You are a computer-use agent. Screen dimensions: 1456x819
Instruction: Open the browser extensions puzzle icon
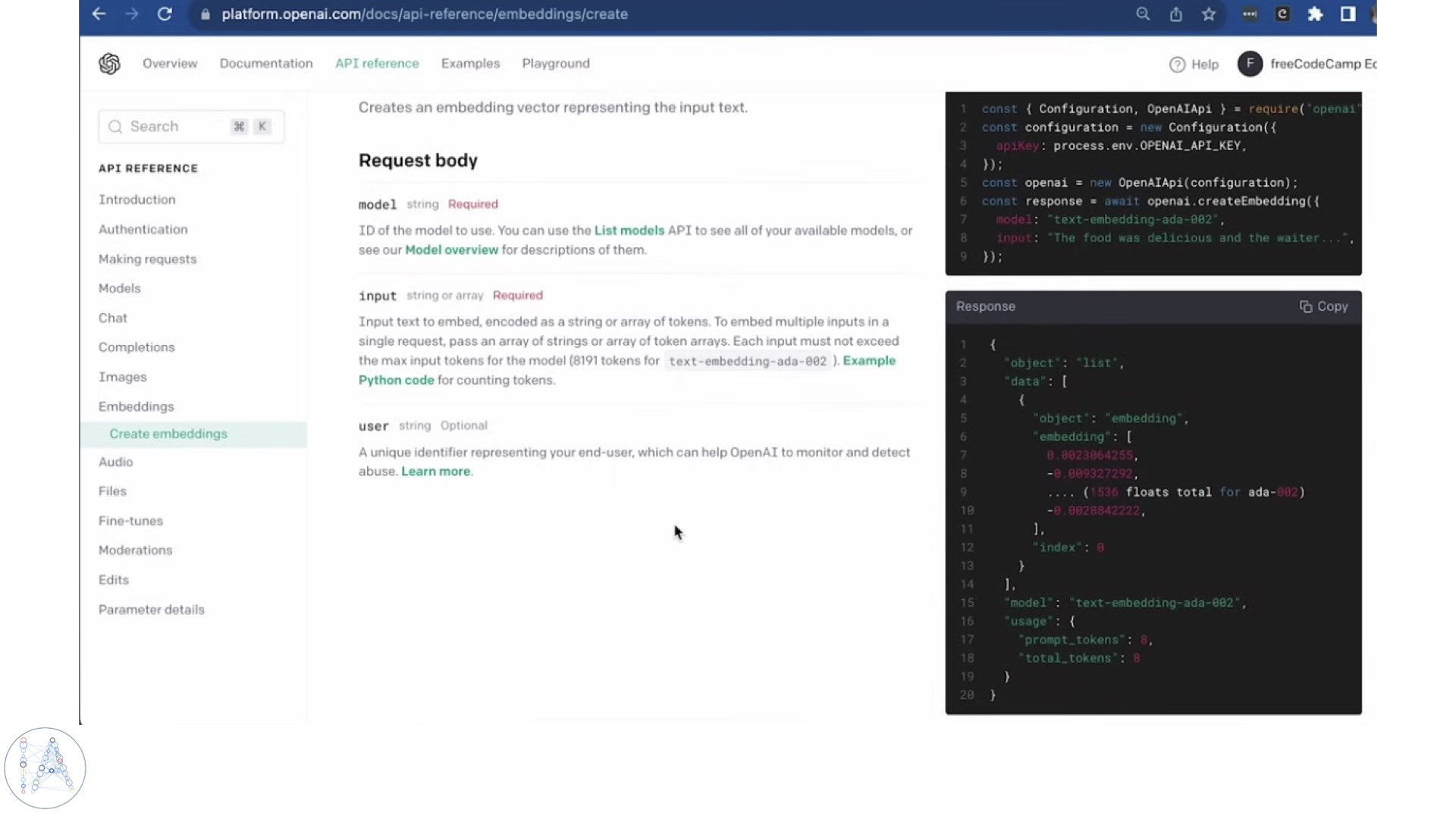(x=1315, y=14)
